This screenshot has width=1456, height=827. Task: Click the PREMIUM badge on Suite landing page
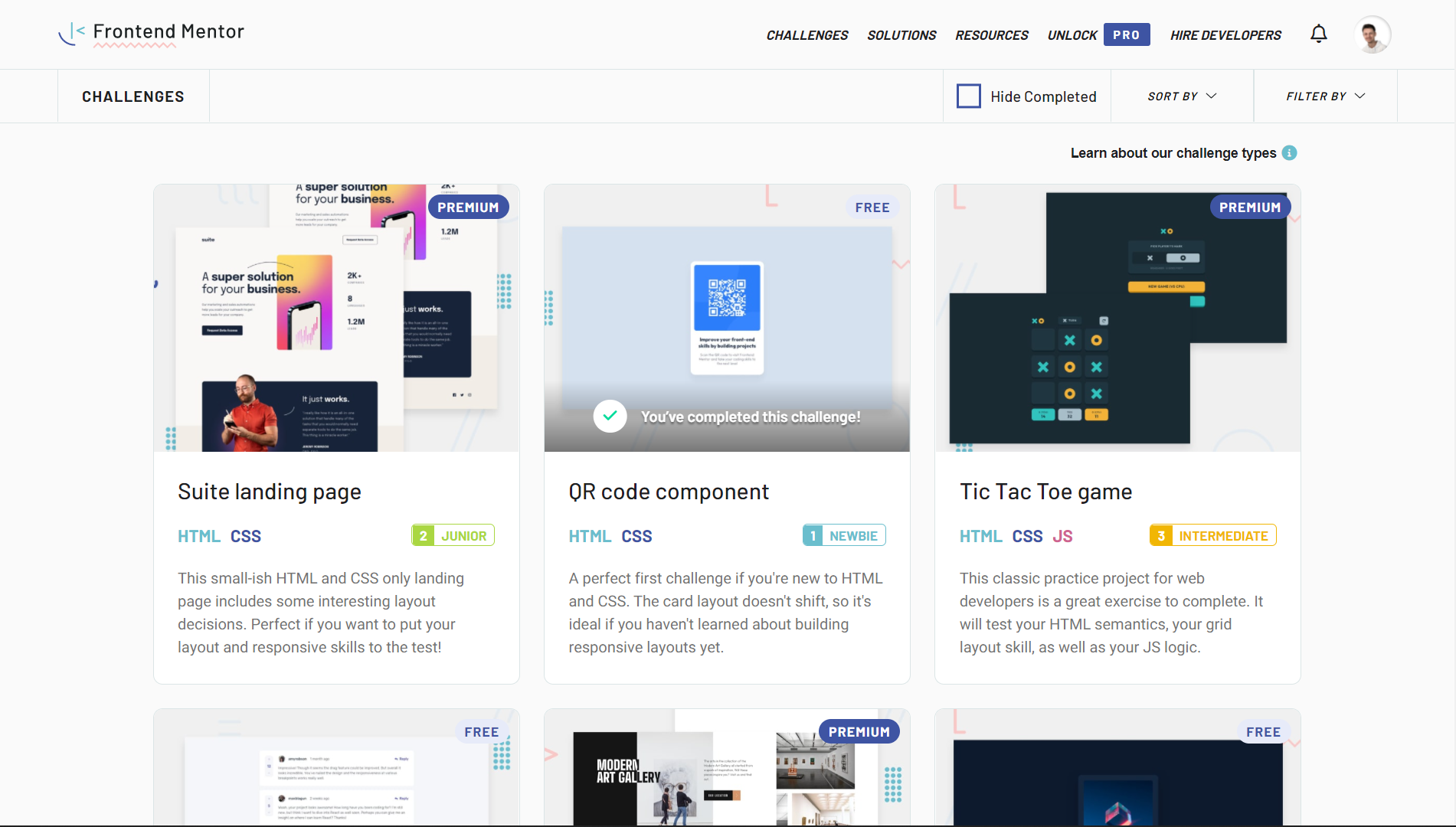(468, 208)
